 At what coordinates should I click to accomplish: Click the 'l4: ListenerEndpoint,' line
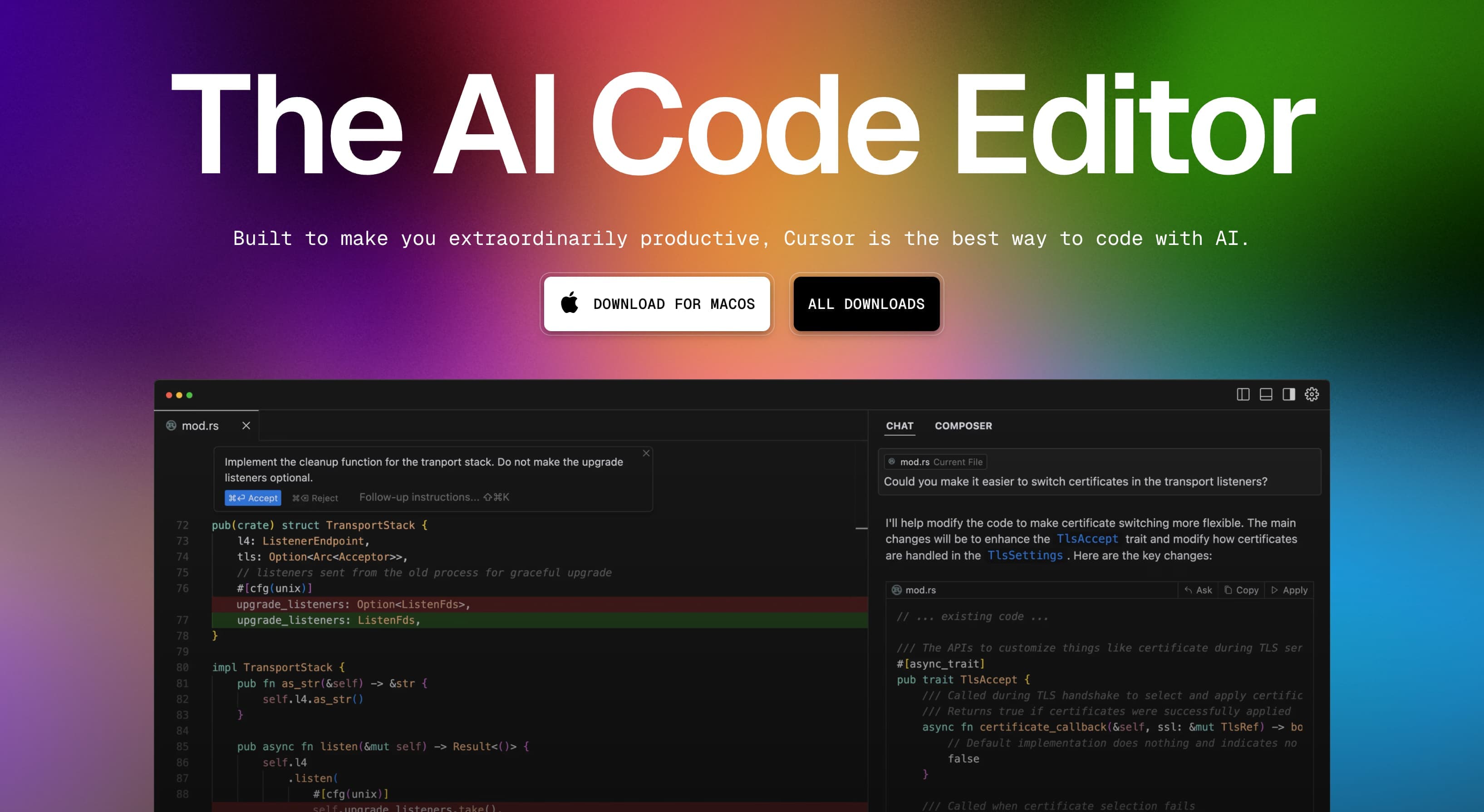pos(303,541)
